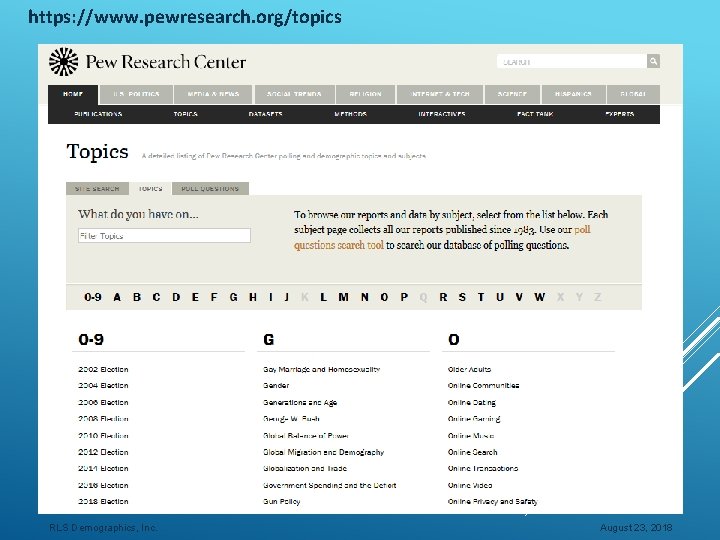This screenshot has width=720, height=540.
Task: Jump to letter W in the index
Action: click(540, 297)
